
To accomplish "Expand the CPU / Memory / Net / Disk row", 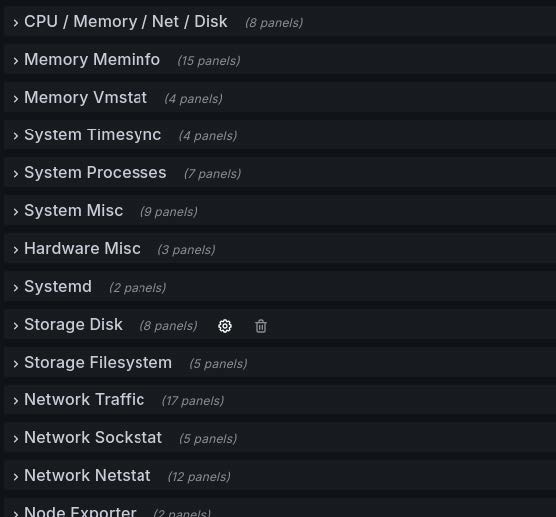I will pos(126,22).
